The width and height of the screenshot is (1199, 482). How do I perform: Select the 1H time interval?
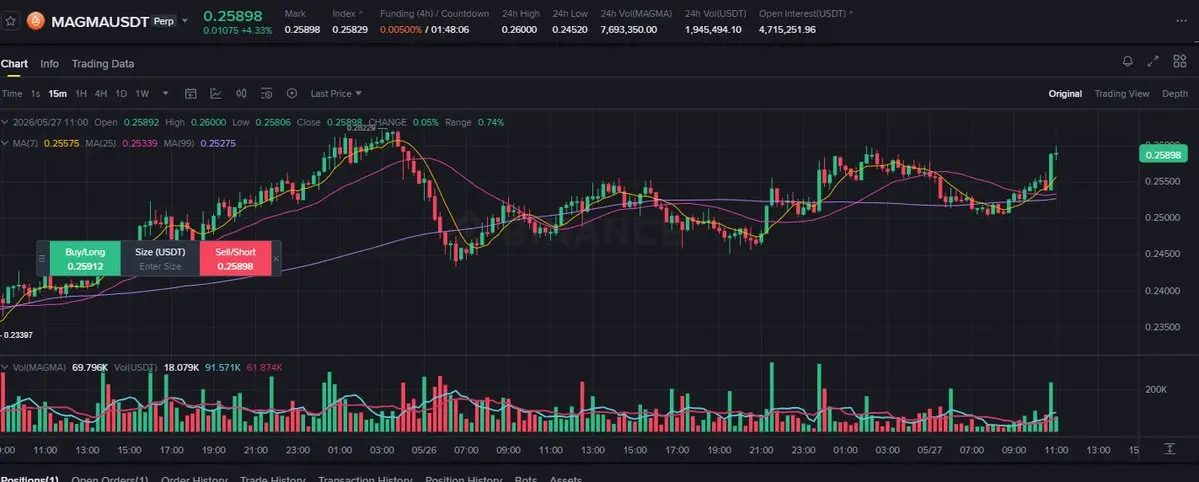click(x=81, y=93)
